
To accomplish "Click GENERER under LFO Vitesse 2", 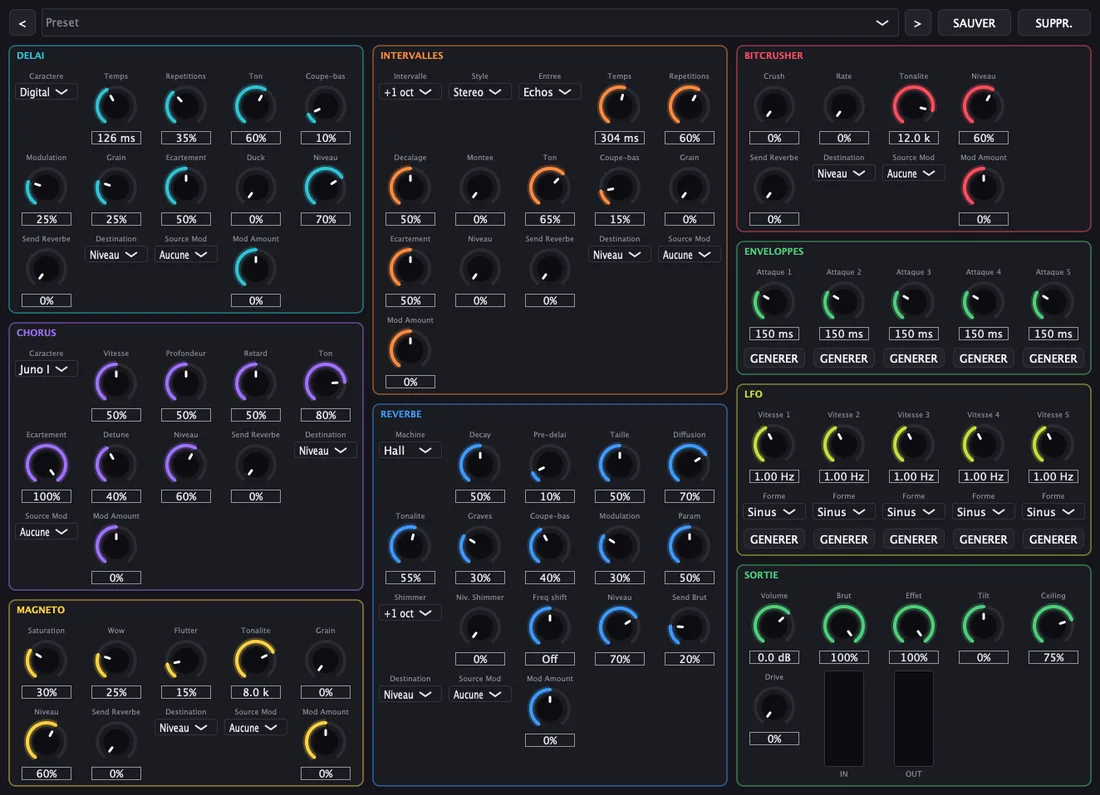I will coord(843,540).
